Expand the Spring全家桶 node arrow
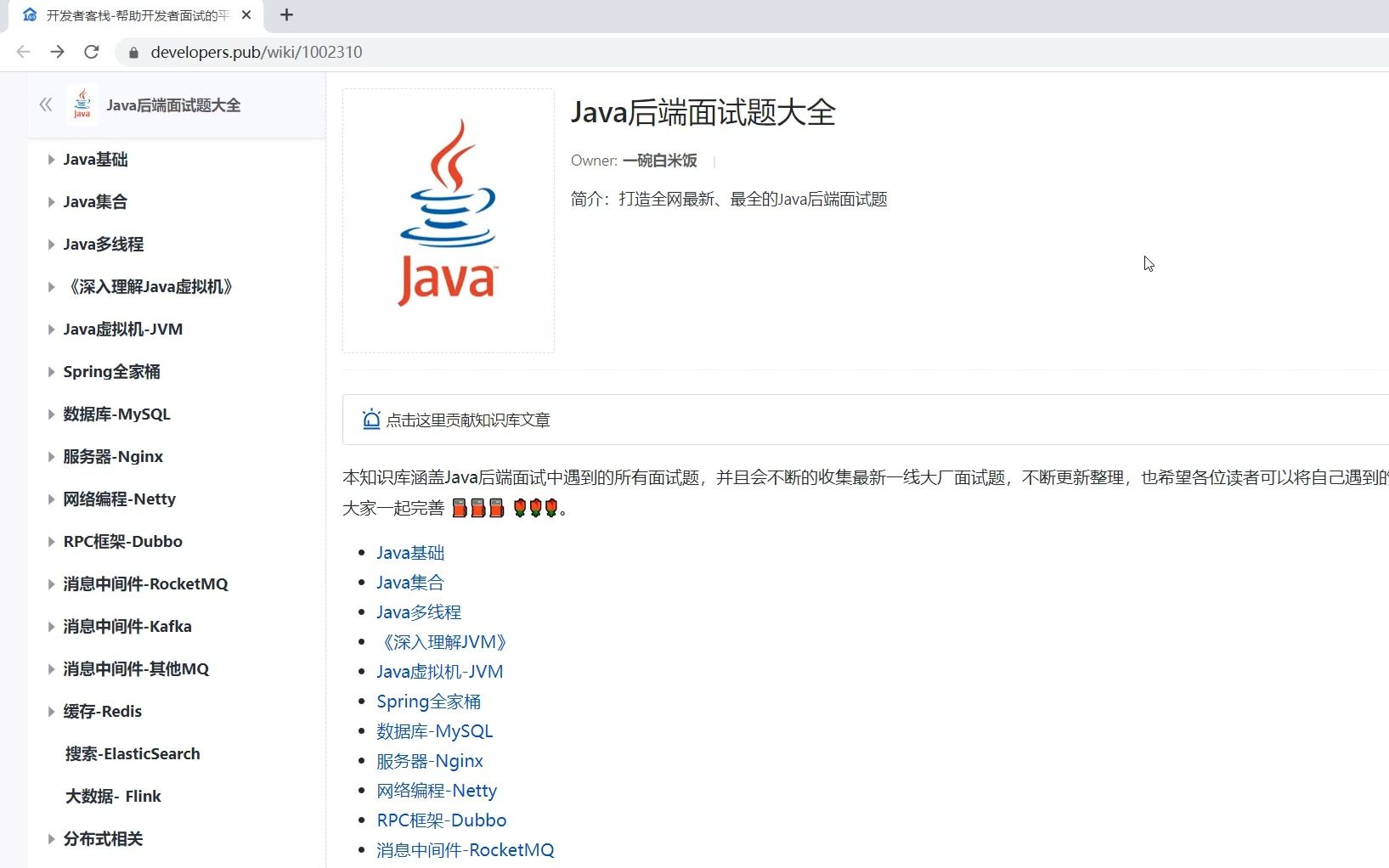This screenshot has width=1389, height=868. click(51, 372)
